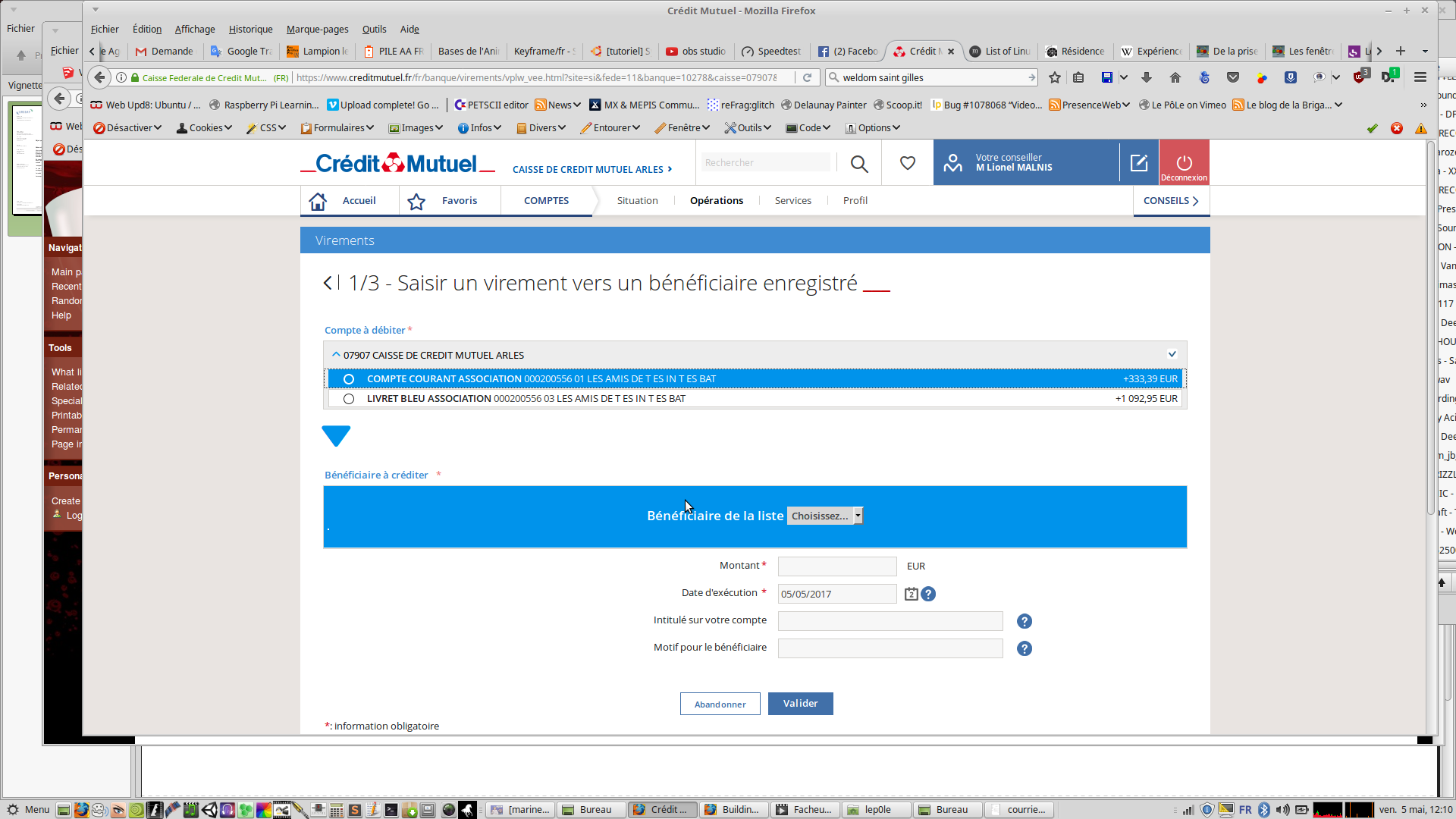Select LIVRET BLEU ASSOCIATION radio button

coord(349,399)
